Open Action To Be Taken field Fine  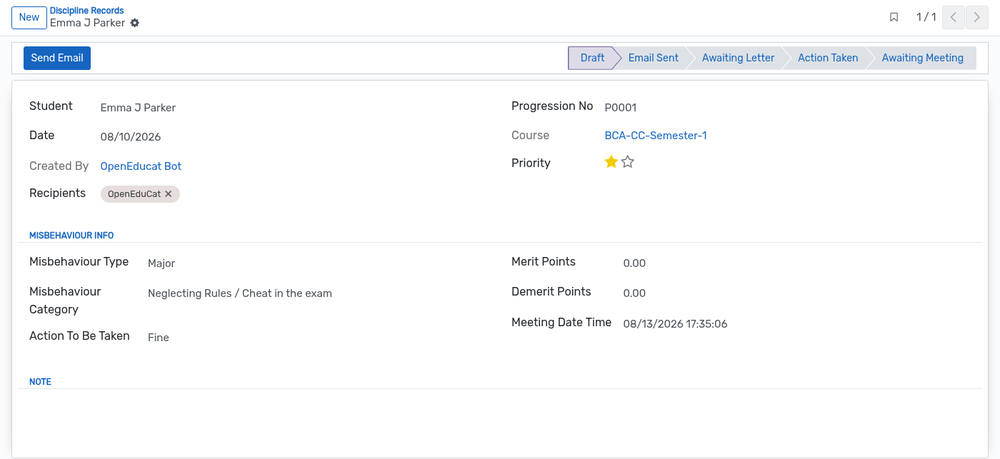point(158,337)
